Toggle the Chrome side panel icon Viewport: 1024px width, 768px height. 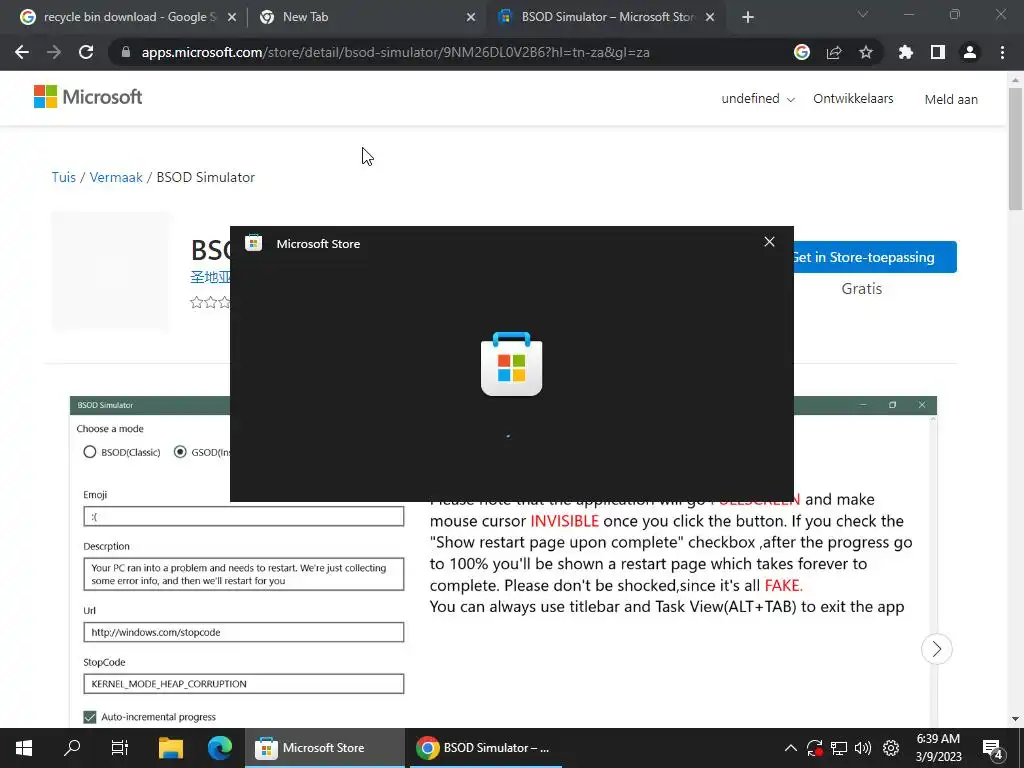pos(938,52)
